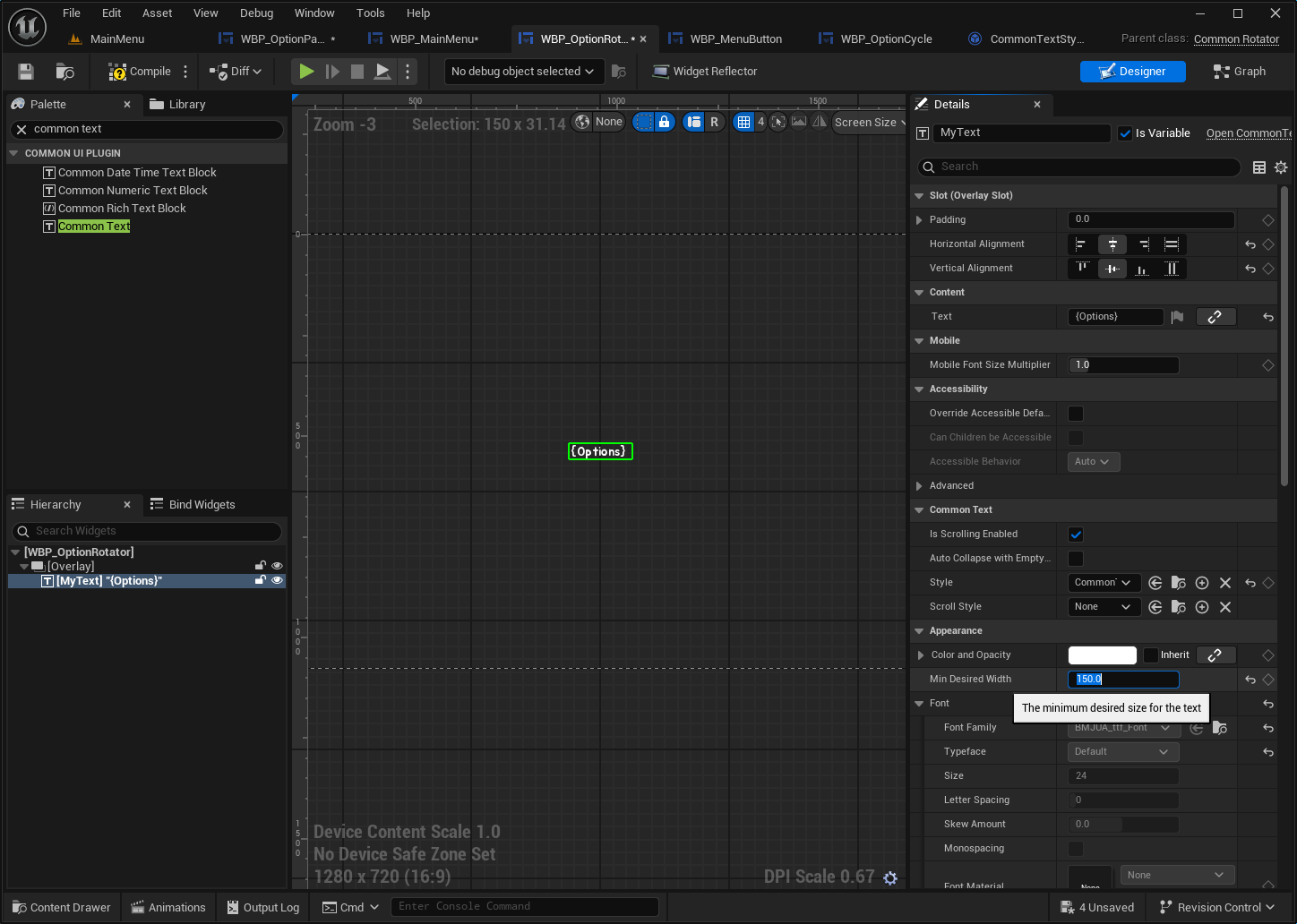Open the Debug menu
Viewport: 1297px width, 924px height.
tap(256, 13)
